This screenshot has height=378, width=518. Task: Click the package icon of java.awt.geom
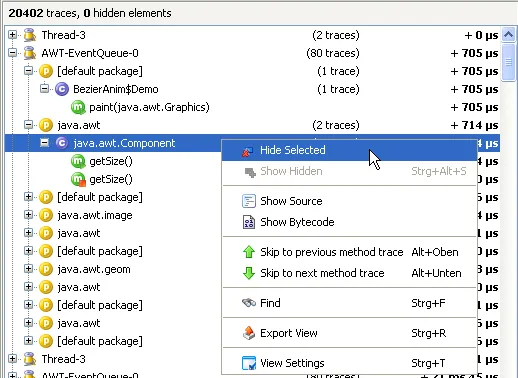pos(46,269)
